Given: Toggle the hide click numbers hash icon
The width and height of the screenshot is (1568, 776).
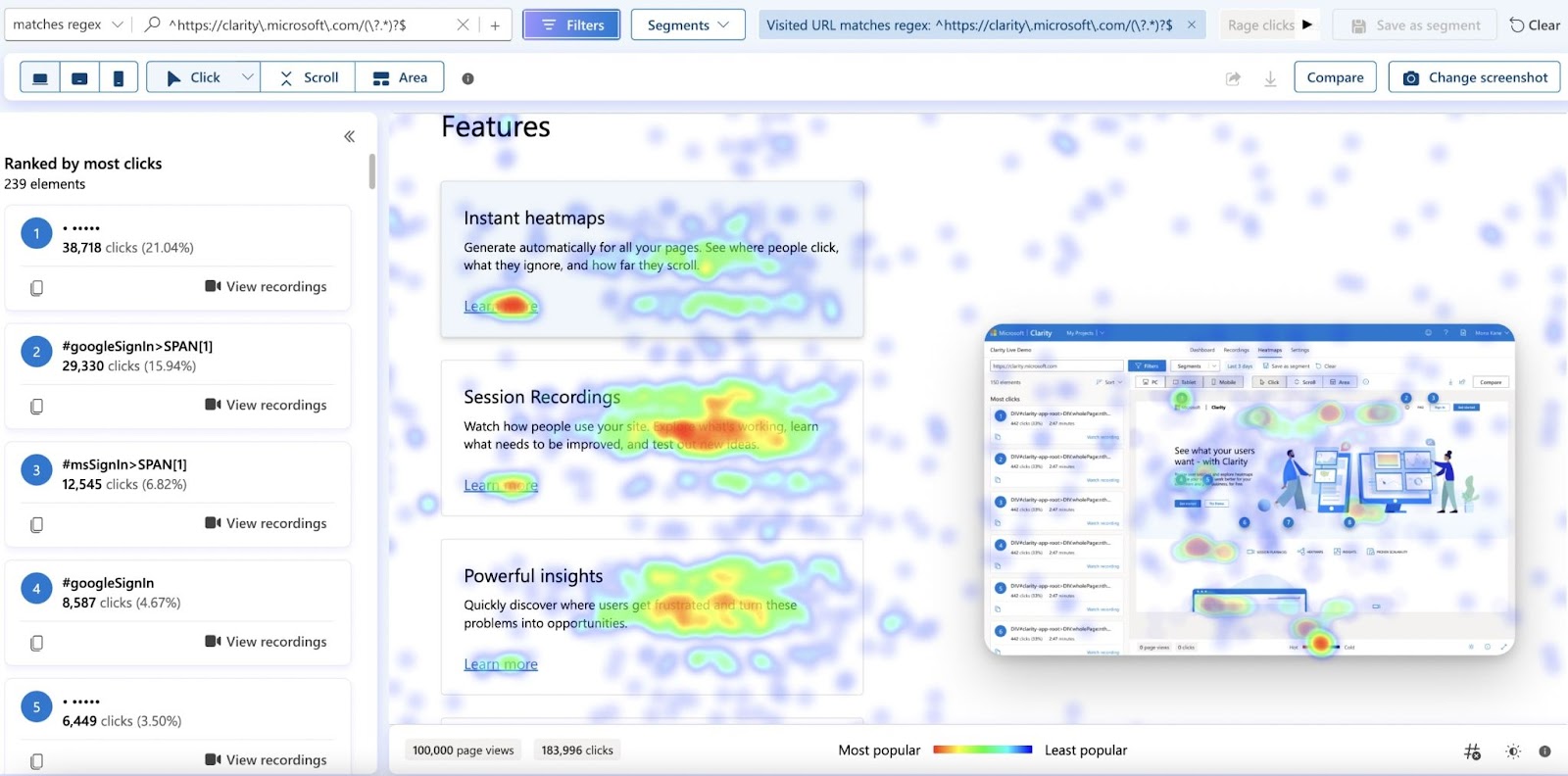Looking at the screenshot, I should [1472, 752].
